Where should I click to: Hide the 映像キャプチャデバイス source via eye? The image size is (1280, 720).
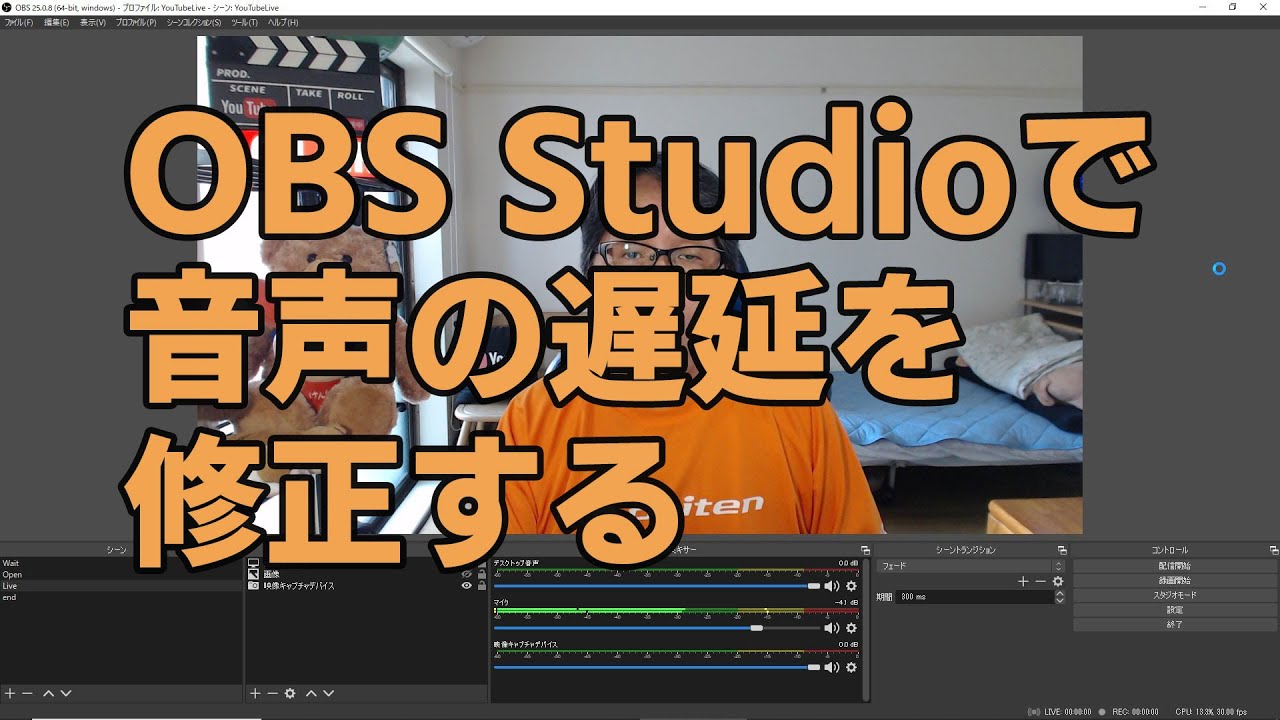pyautogui.click(x=466, y=586)
